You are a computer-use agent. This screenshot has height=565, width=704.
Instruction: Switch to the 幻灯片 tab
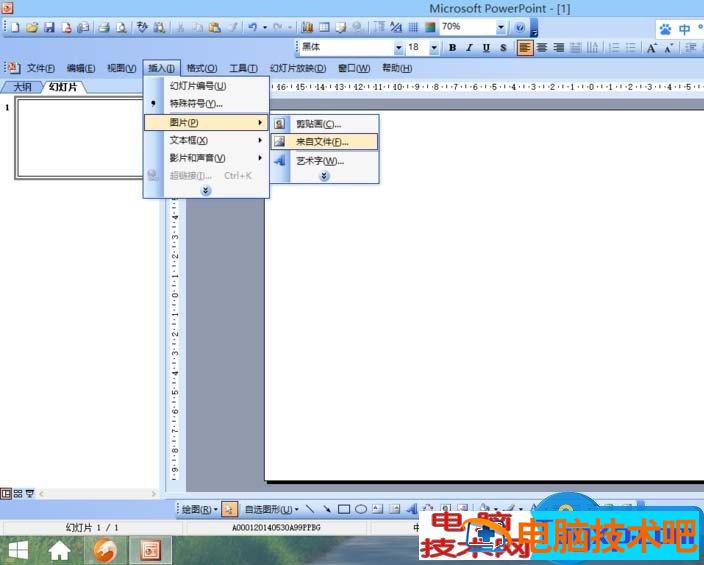[x=63, y=87]
